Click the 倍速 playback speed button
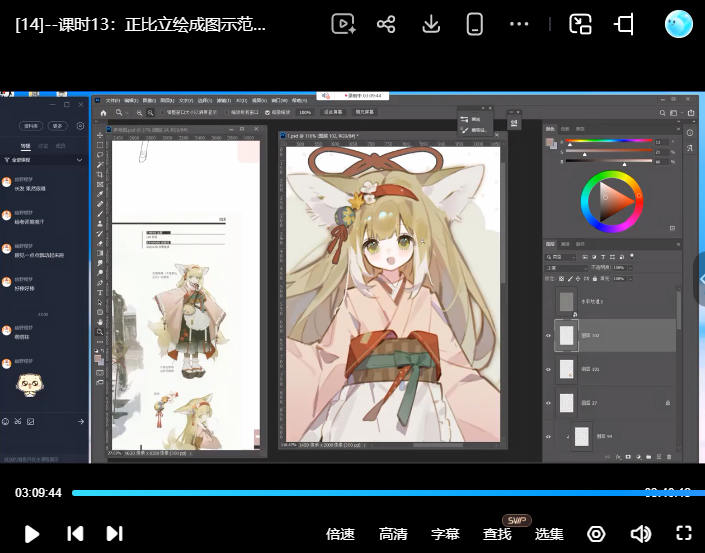 coord(340,534)
